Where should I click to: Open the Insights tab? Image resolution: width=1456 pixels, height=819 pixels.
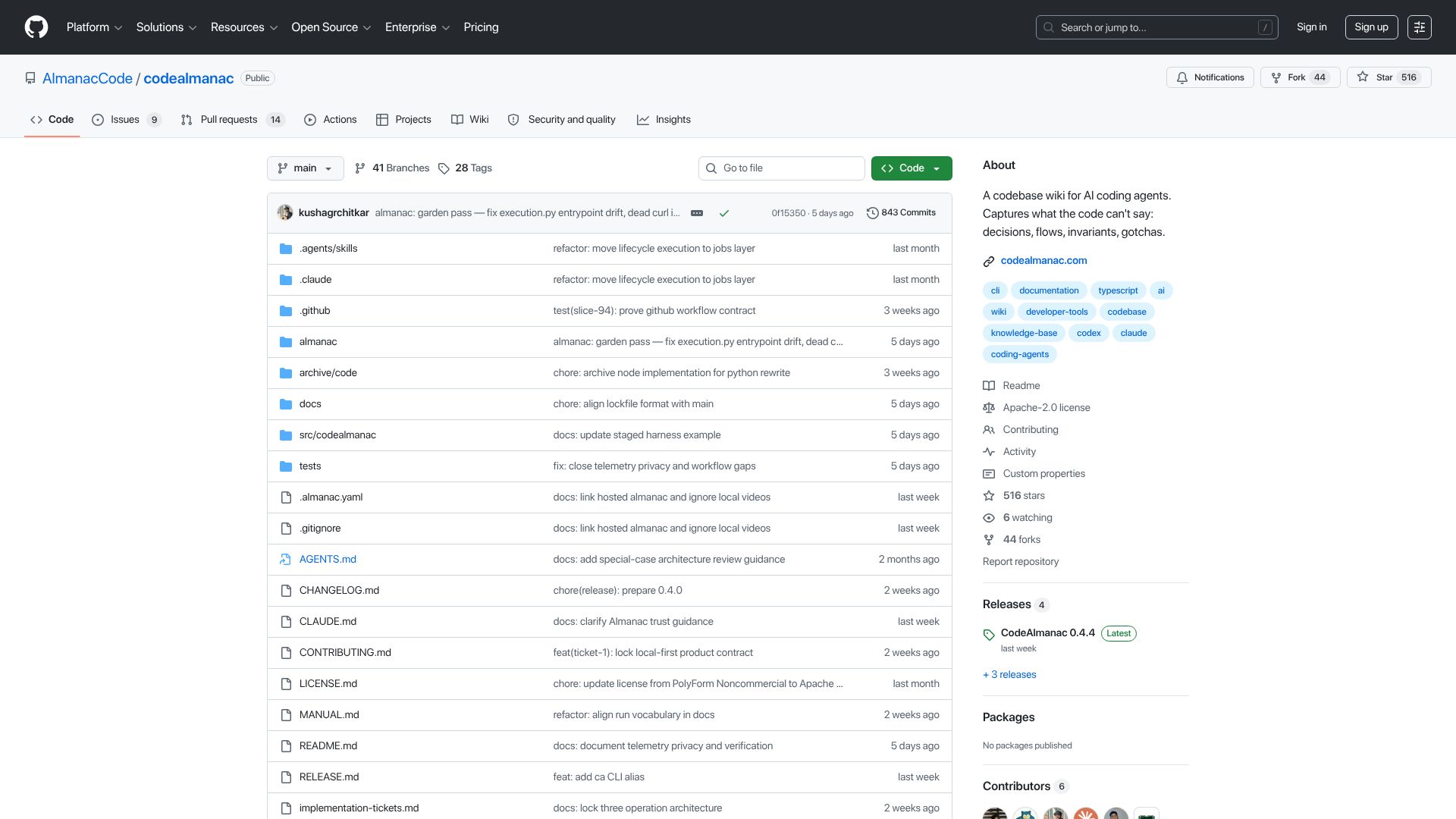tap(664, 120)
